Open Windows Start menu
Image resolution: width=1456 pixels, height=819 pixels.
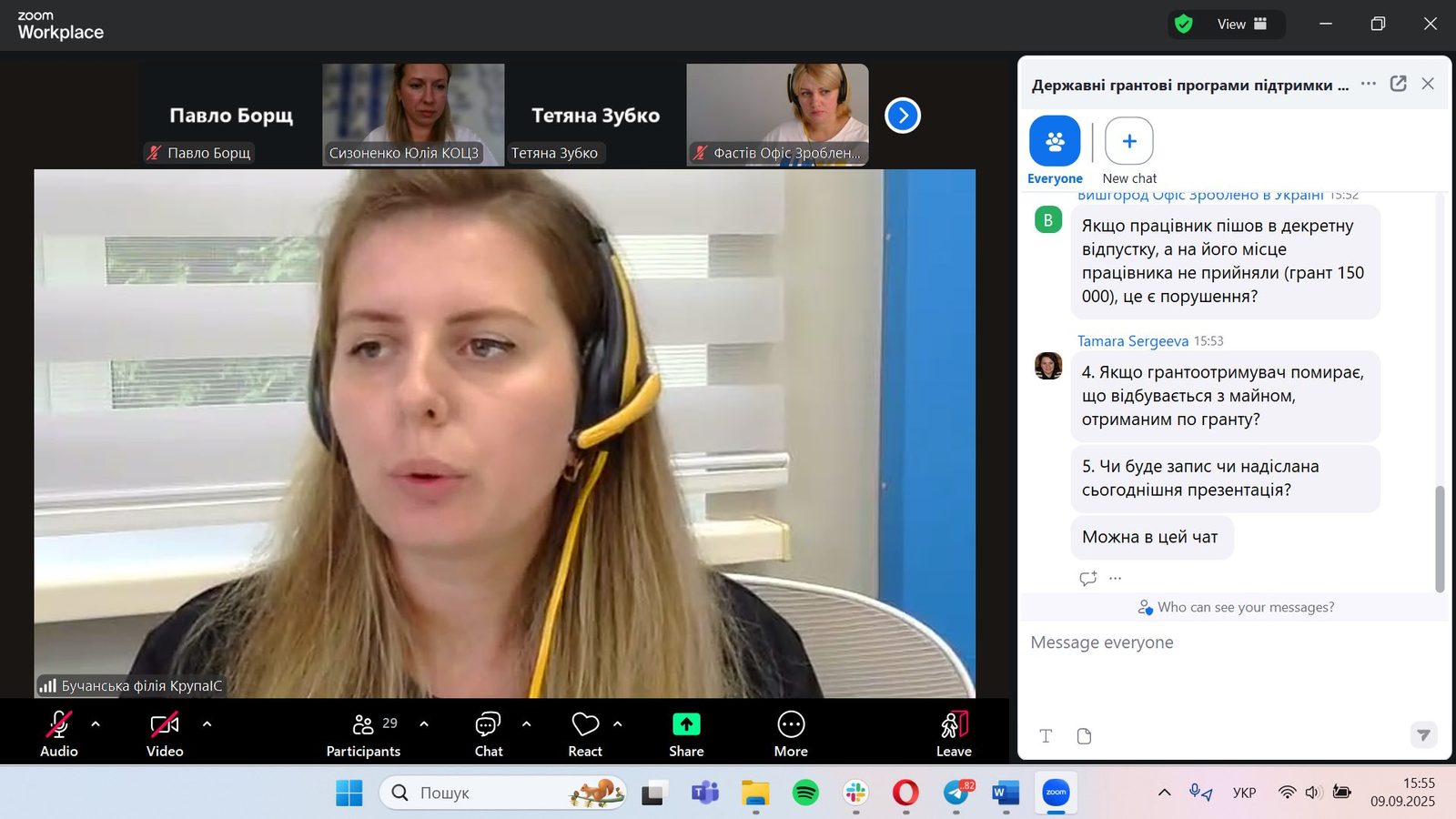click(349, 793)
